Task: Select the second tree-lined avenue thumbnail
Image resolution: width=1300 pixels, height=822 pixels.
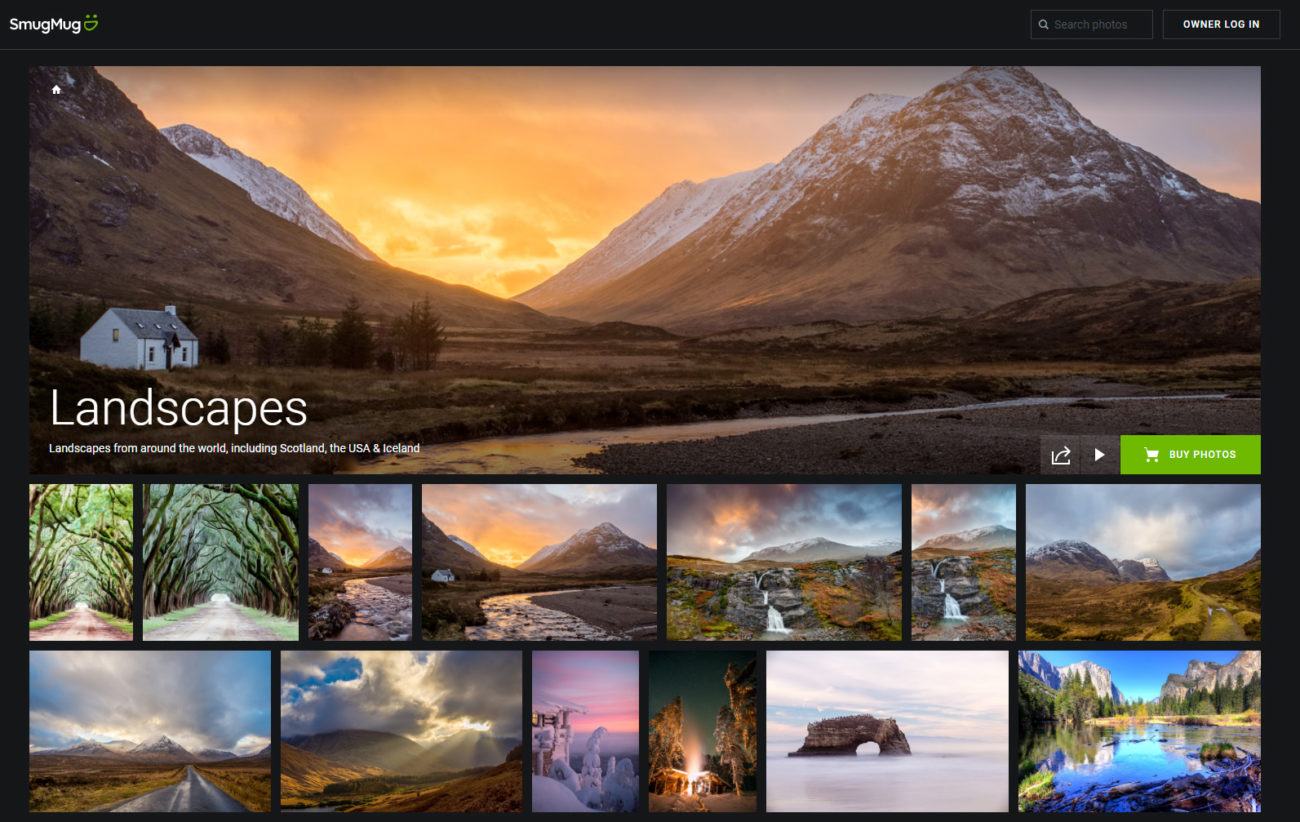Action: tap(218, 561)
